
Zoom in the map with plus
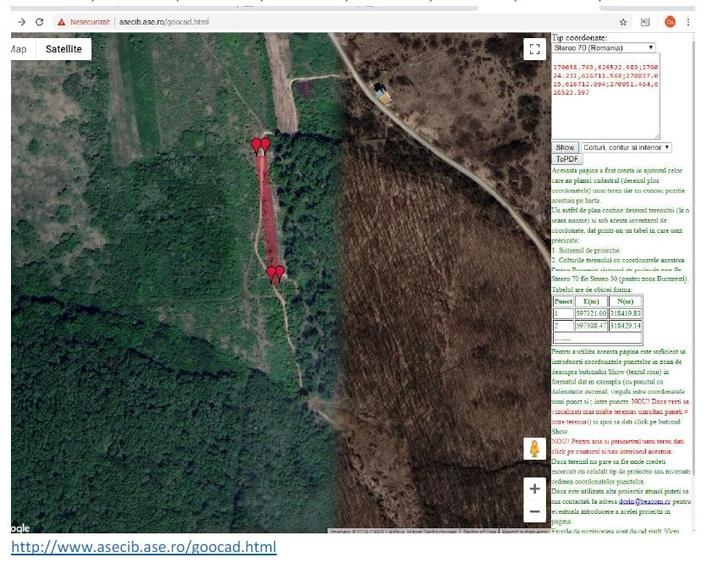(x=535, y=489)
